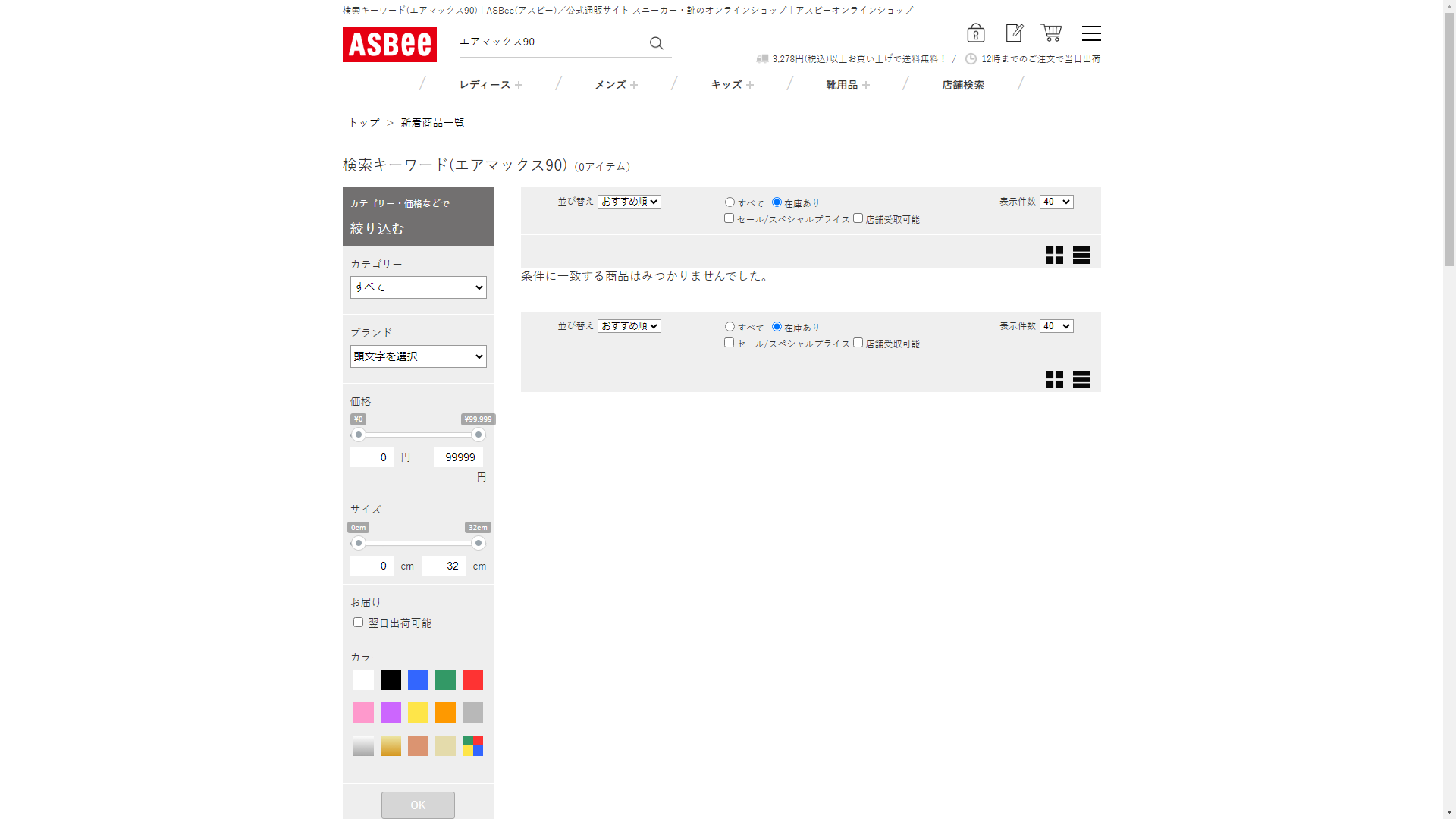Image resolution: width=1456 pixels, height=819 pixels.
Task: Open the 店舗検索 menu item
Action: pos(962,85)
